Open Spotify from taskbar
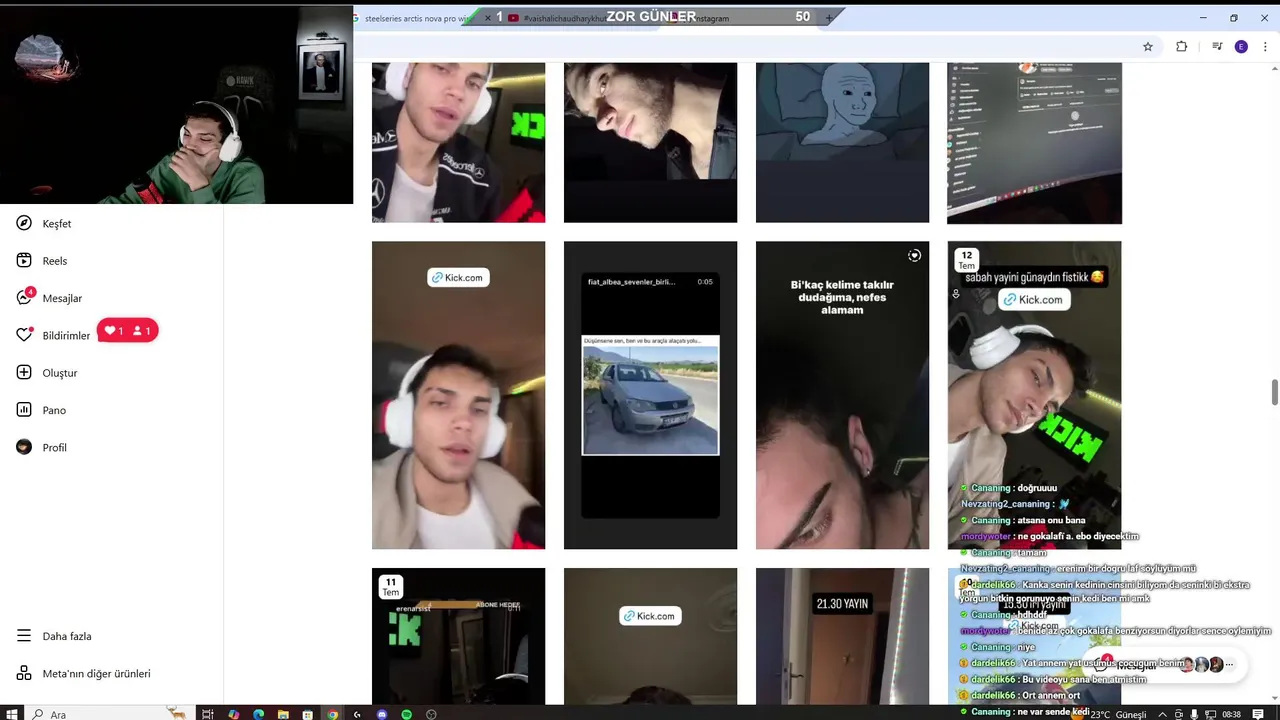 [406, 714]
